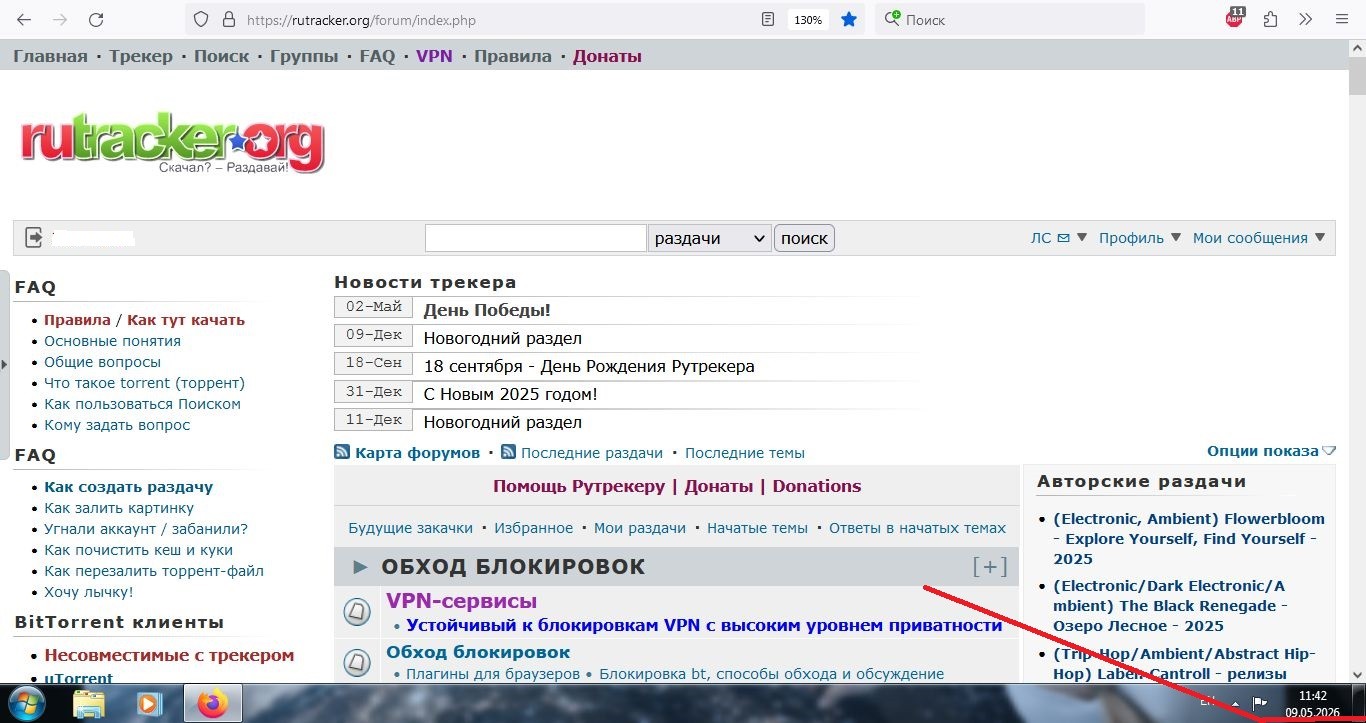Expand Опции показа options
This screenshot has width=1366, height=723.
click(x=1271, y=451)
